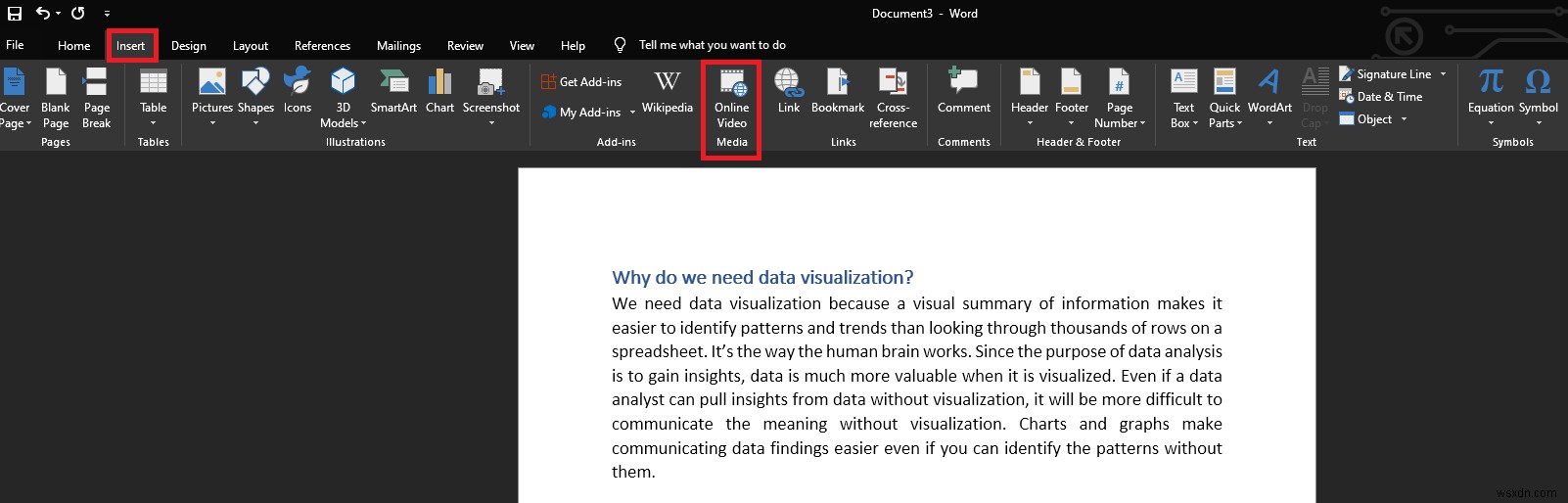Screen dimensions: 1568x503
Task: Open the Layout tab
Action: (x=251, y=45)
